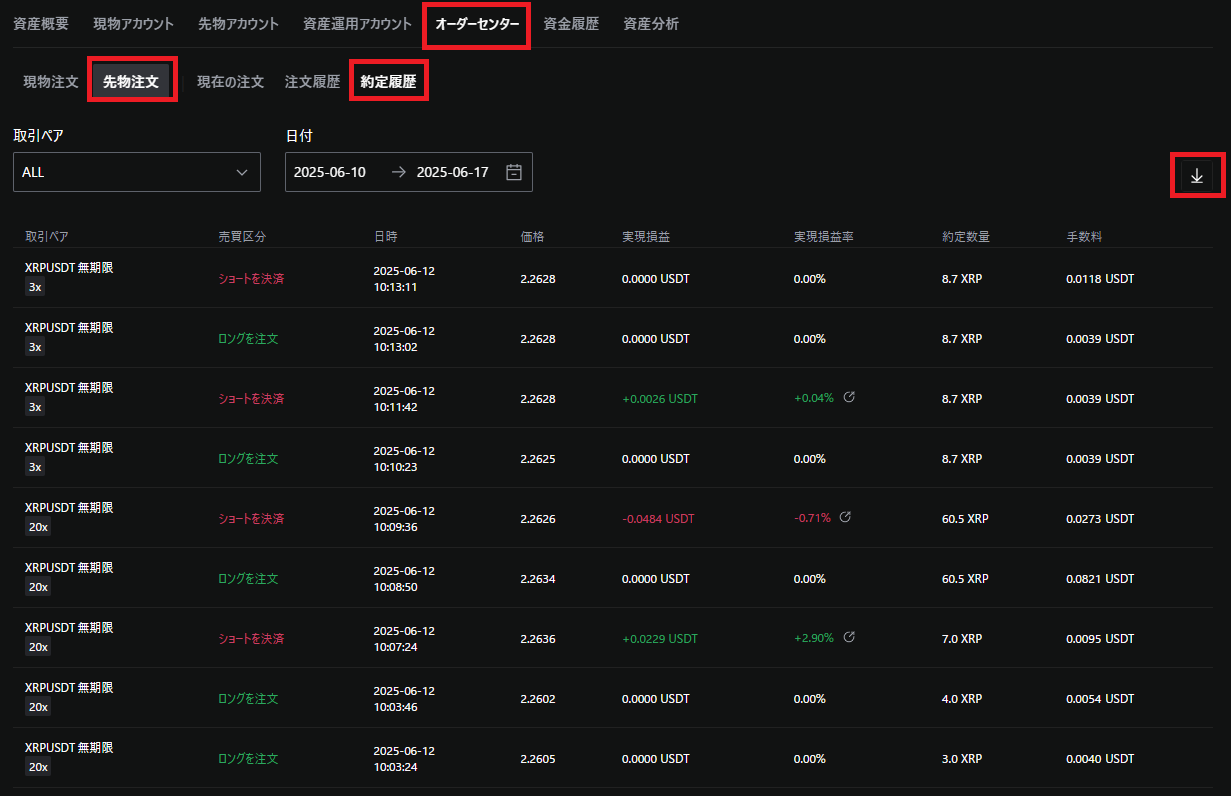Click the price 2.2605
The height and width of the screenshot is (796, 1231).
pos(538,759)
